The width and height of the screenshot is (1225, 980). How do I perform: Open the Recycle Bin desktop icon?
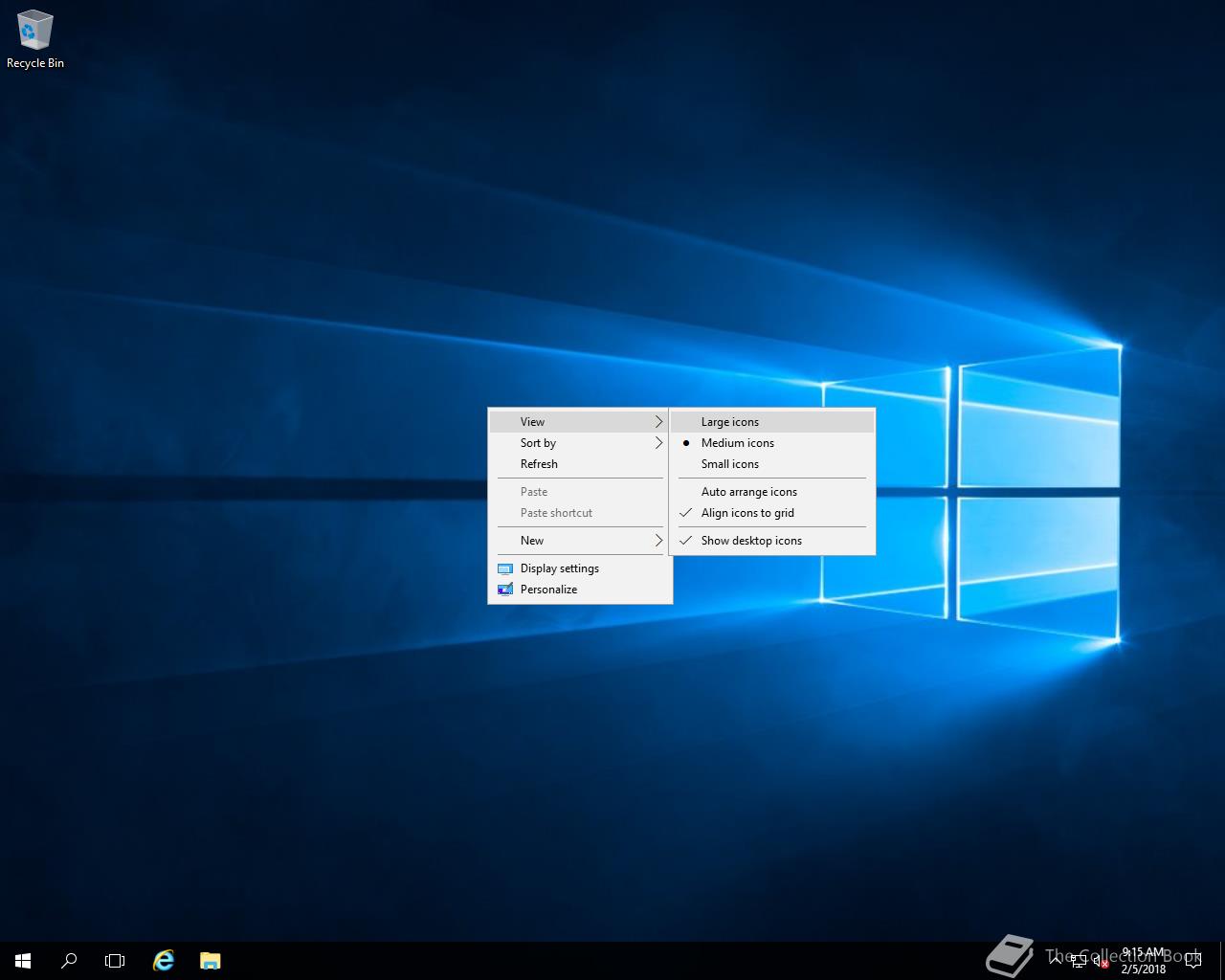(x=35, y=40)
